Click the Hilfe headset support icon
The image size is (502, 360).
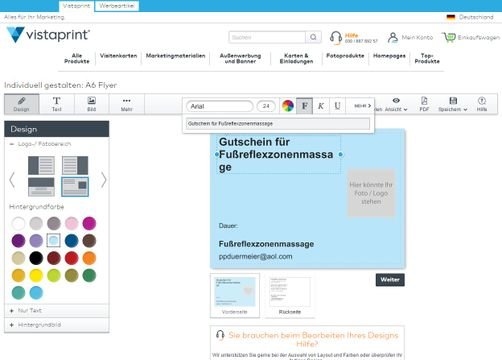click(x=336, y=37)
